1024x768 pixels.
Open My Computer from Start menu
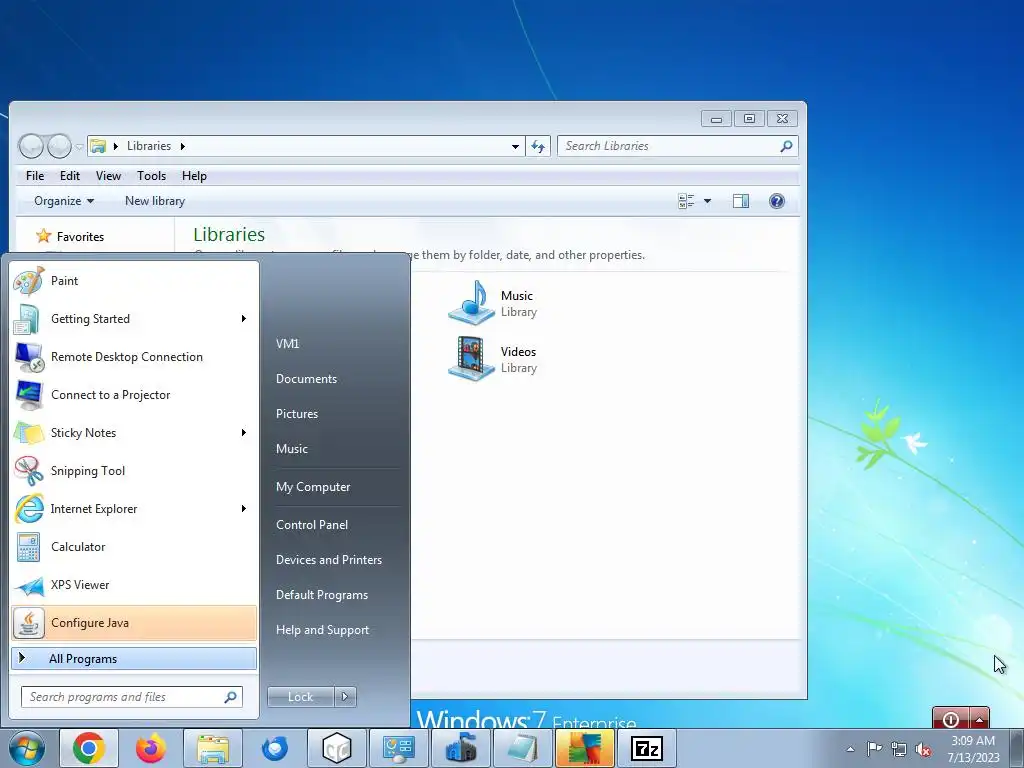click(x=313, y=487)
